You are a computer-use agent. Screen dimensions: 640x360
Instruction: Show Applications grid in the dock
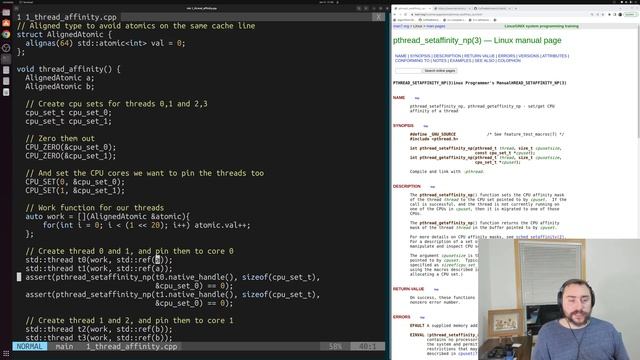tap(6, 353)
